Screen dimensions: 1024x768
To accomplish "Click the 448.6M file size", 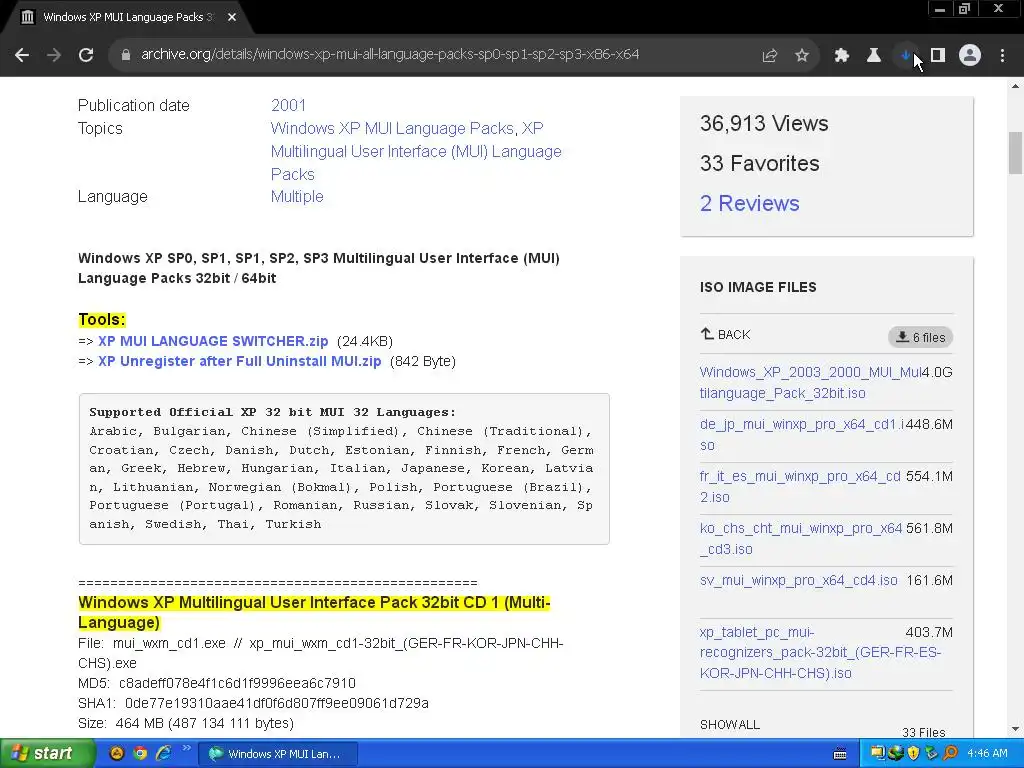I will coord(929,424).
